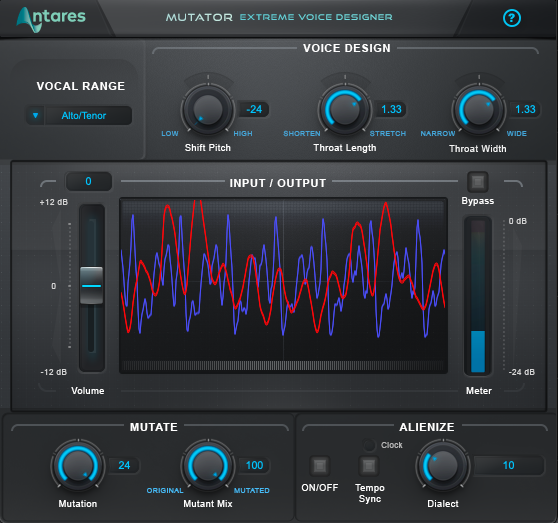558x523 pixels.
Task: Click the Throat Width value 1.33
Action: (525, 109)
